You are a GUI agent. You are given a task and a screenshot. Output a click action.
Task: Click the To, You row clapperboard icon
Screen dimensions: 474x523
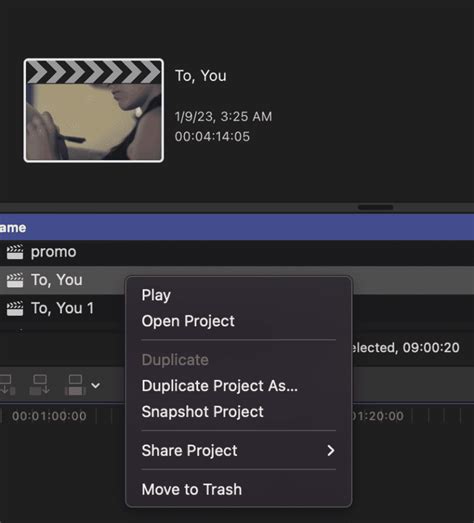[15, 280]
